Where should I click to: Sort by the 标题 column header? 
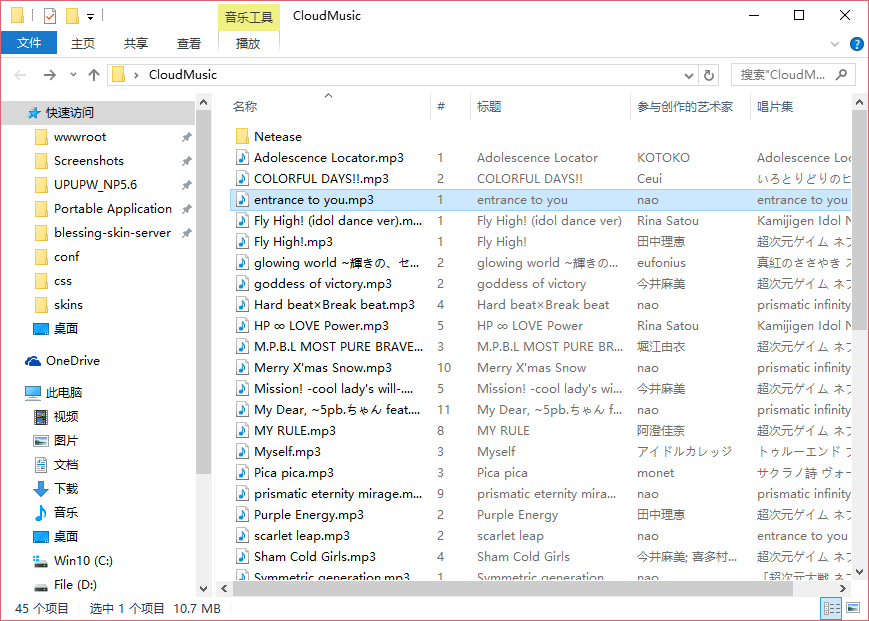pyautogui.click(x=550, y=106)
